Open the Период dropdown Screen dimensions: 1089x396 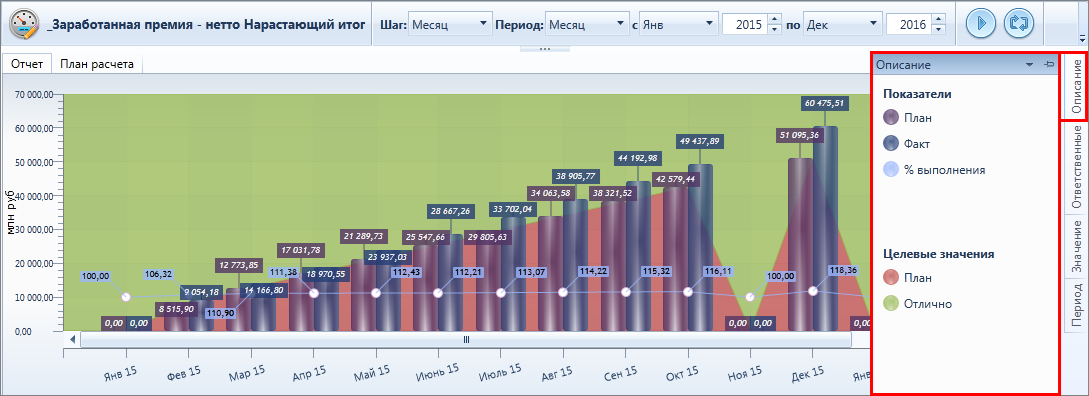click(x=587, y=24)
